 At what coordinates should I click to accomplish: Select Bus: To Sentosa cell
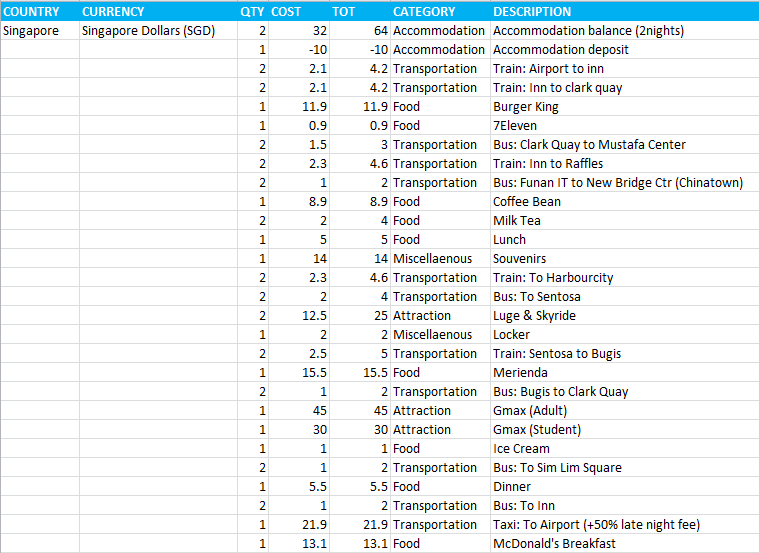click(624, 296)
